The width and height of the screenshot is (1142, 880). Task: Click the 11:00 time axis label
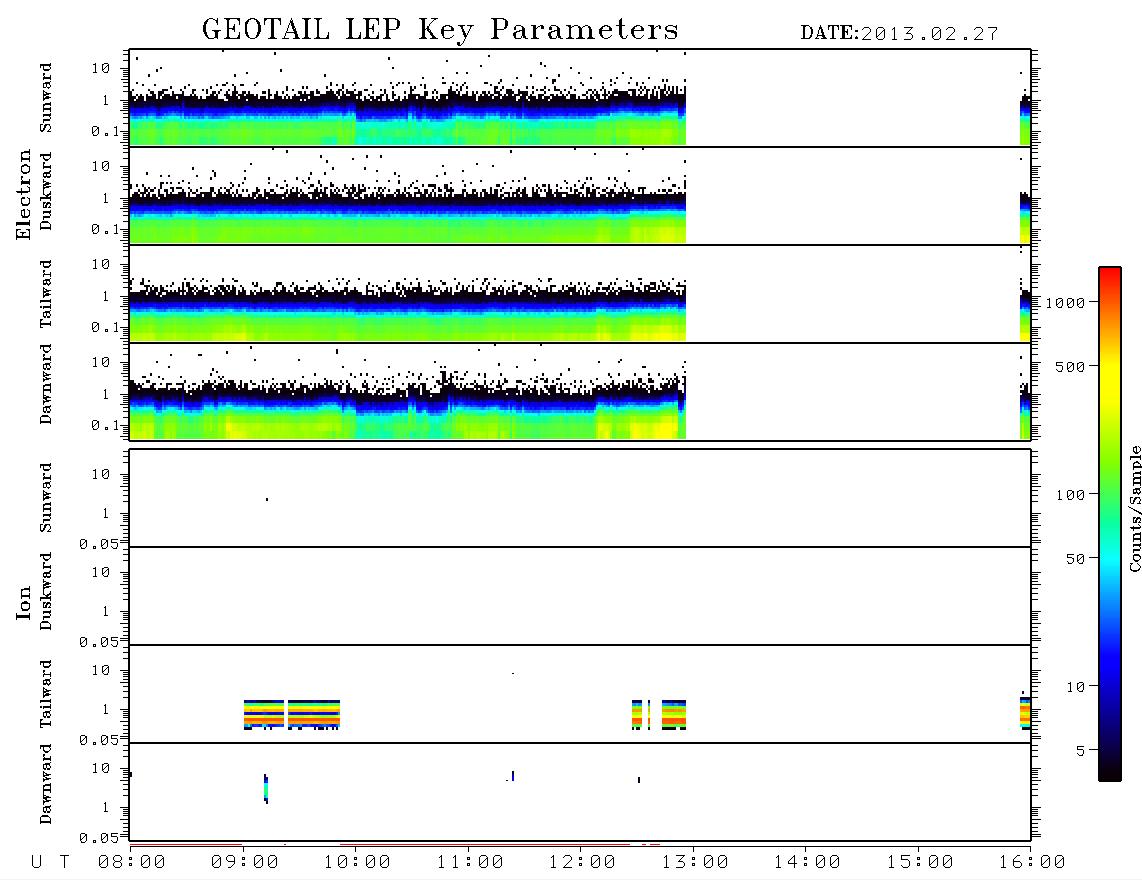(469, 863)
